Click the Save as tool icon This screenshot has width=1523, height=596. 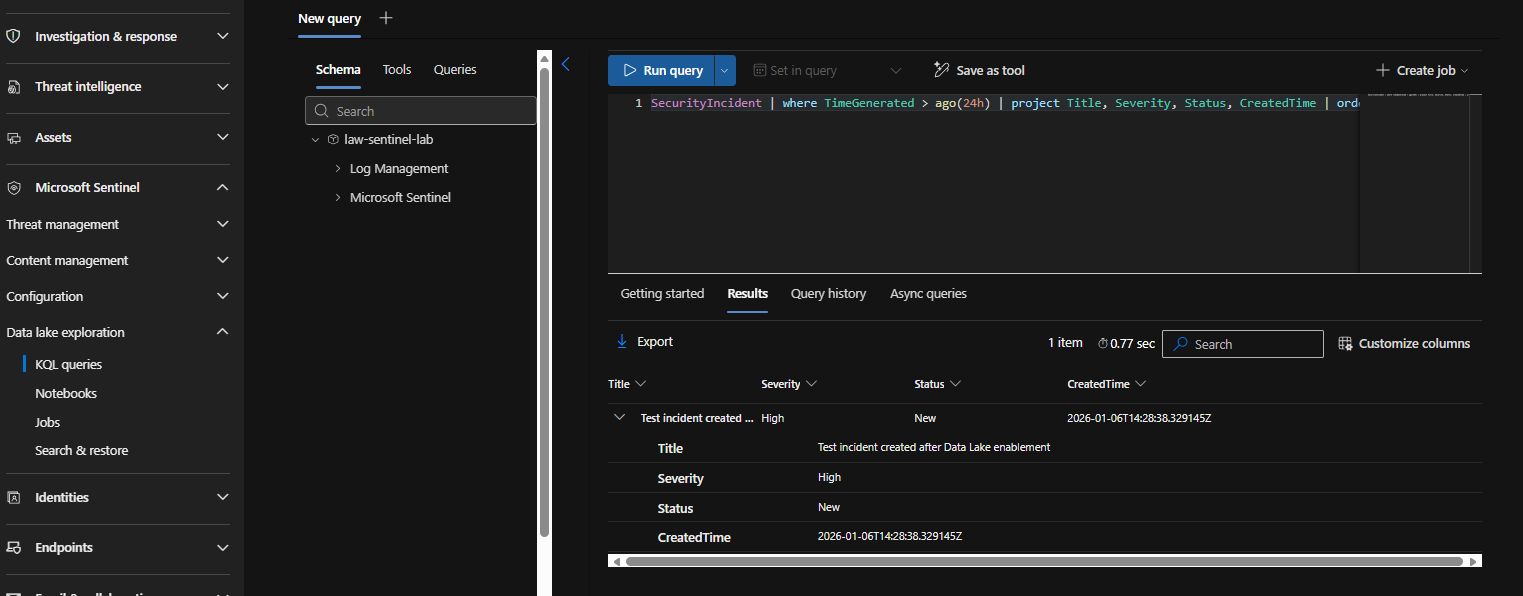[x=940, y=69]
